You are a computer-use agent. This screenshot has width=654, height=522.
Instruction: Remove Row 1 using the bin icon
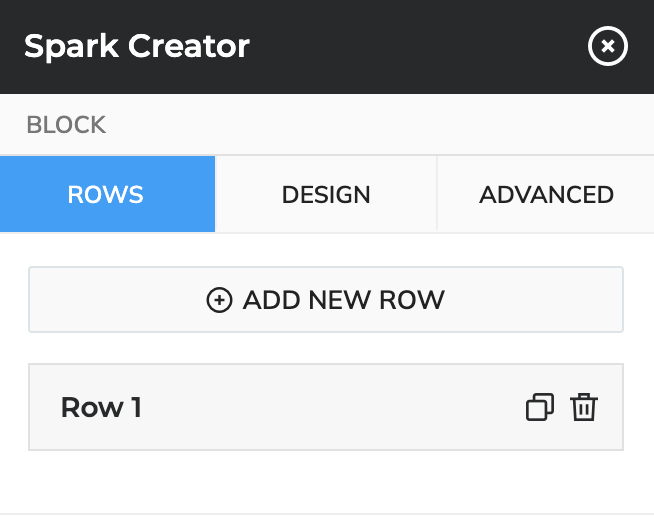[584, 407]
